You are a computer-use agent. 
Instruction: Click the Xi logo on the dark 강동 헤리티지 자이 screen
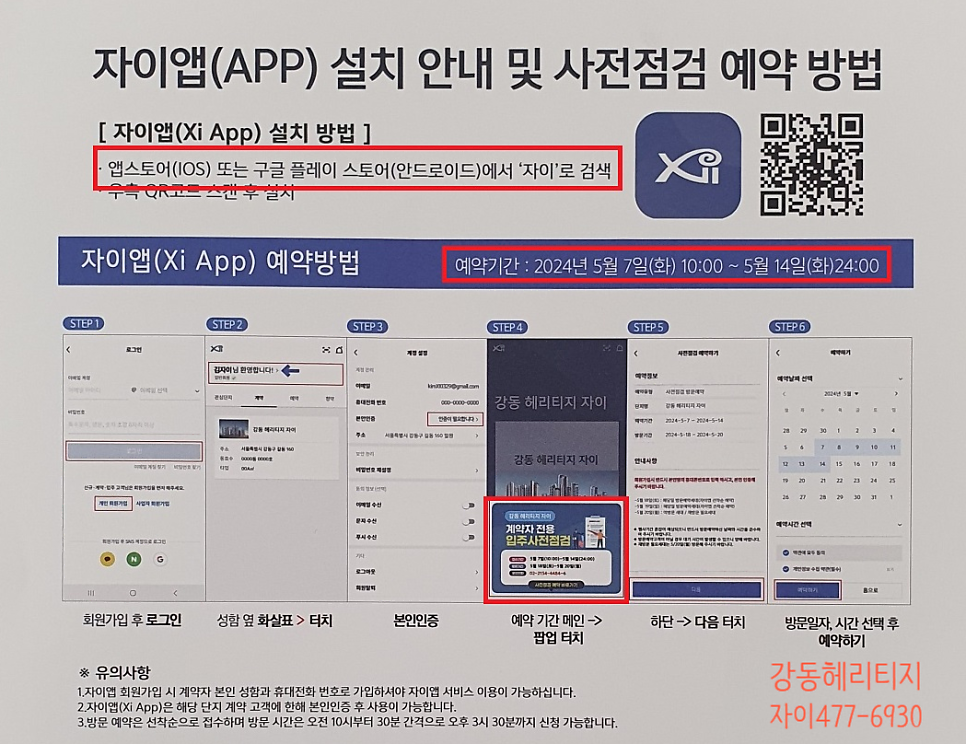click(x=498, y=348)
